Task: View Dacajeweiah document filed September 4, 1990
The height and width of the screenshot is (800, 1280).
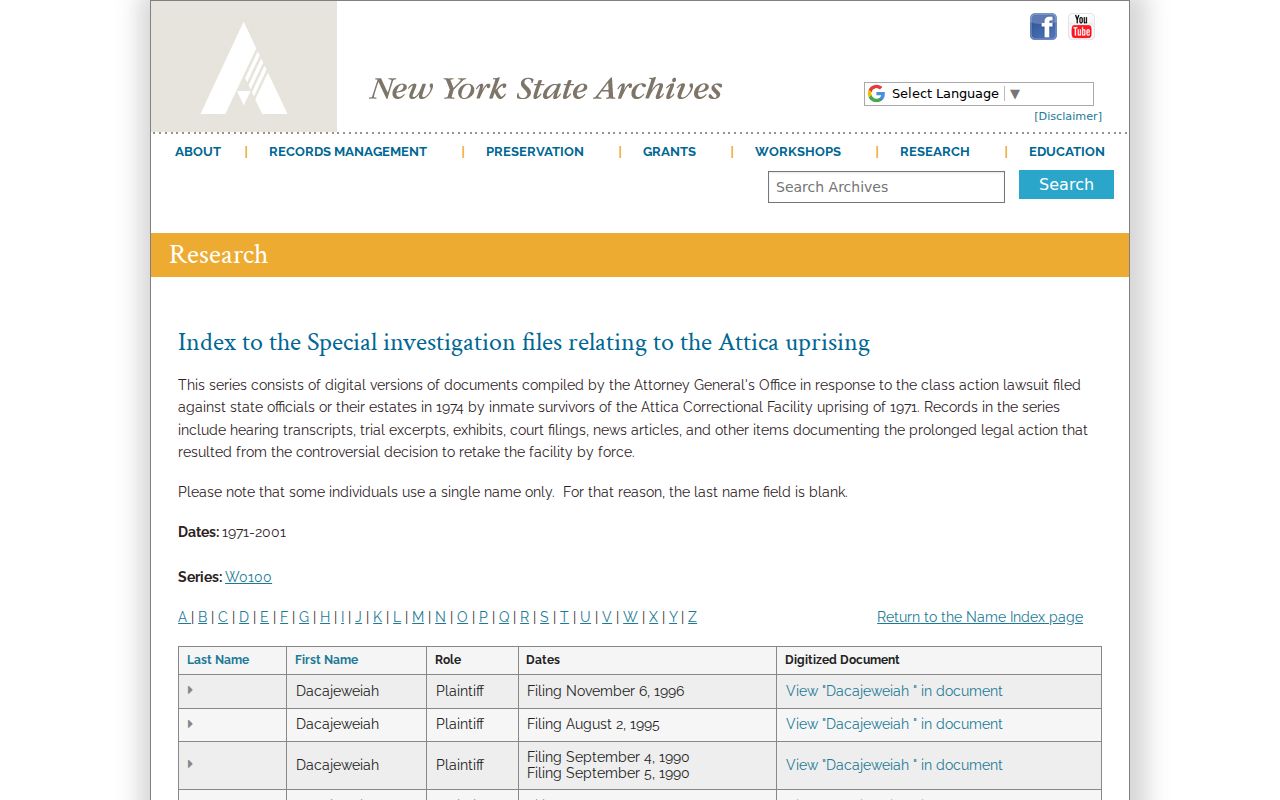Action: pos(894,765)
